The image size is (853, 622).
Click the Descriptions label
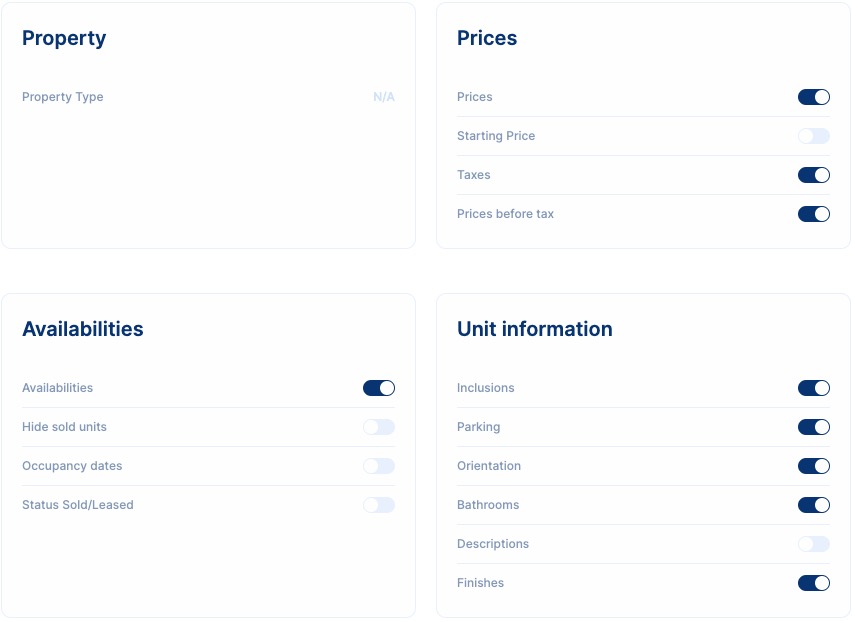[x=493, y=544]
